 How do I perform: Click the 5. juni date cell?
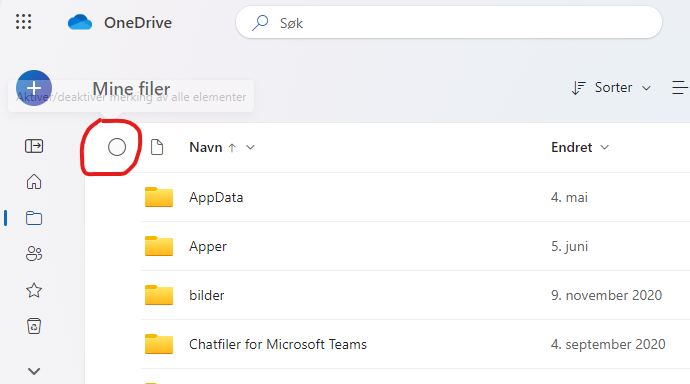tap(569, 246)
